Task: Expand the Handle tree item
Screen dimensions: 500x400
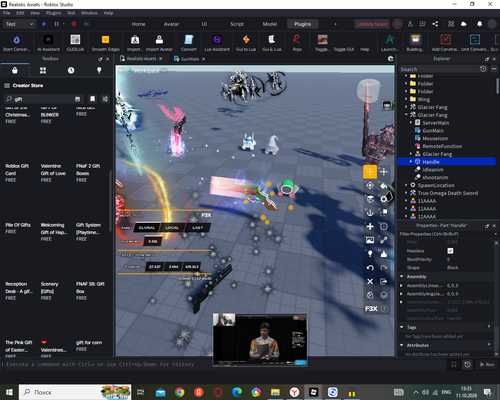Action: tap(411, 162)
